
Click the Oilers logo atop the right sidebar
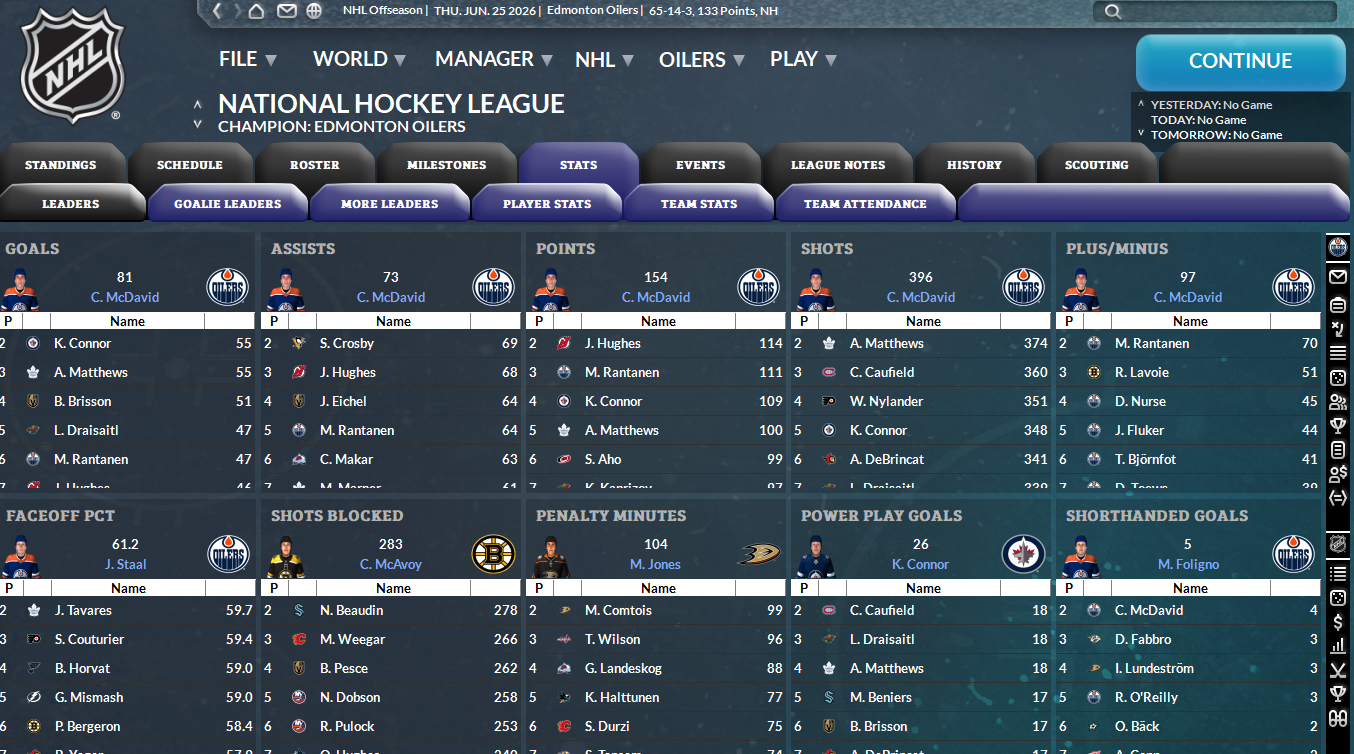(x=1338, y=247)
